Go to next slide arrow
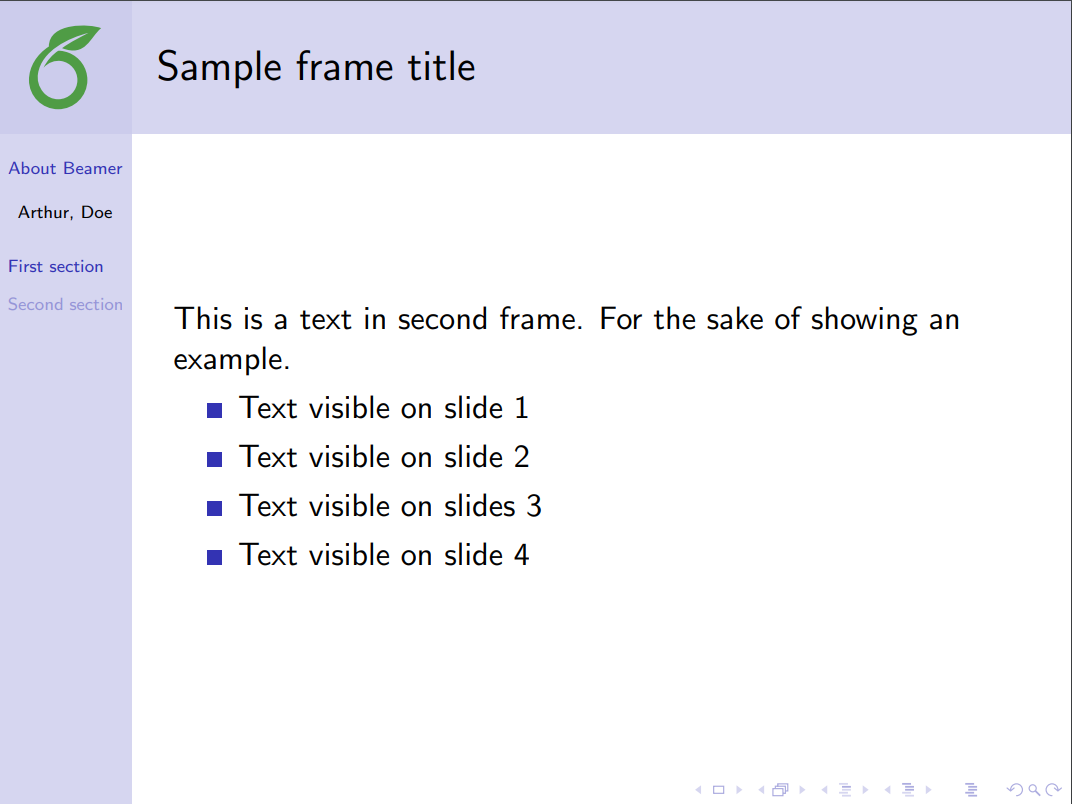 pos(739,790)
